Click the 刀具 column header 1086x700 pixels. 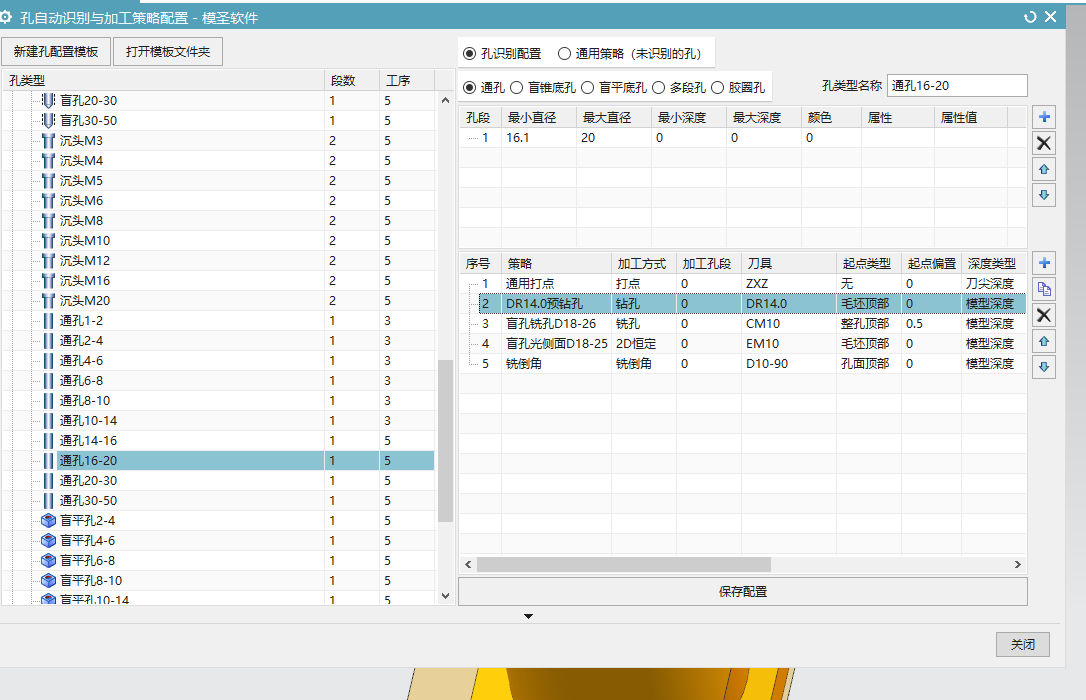click(x=788, y=264)
